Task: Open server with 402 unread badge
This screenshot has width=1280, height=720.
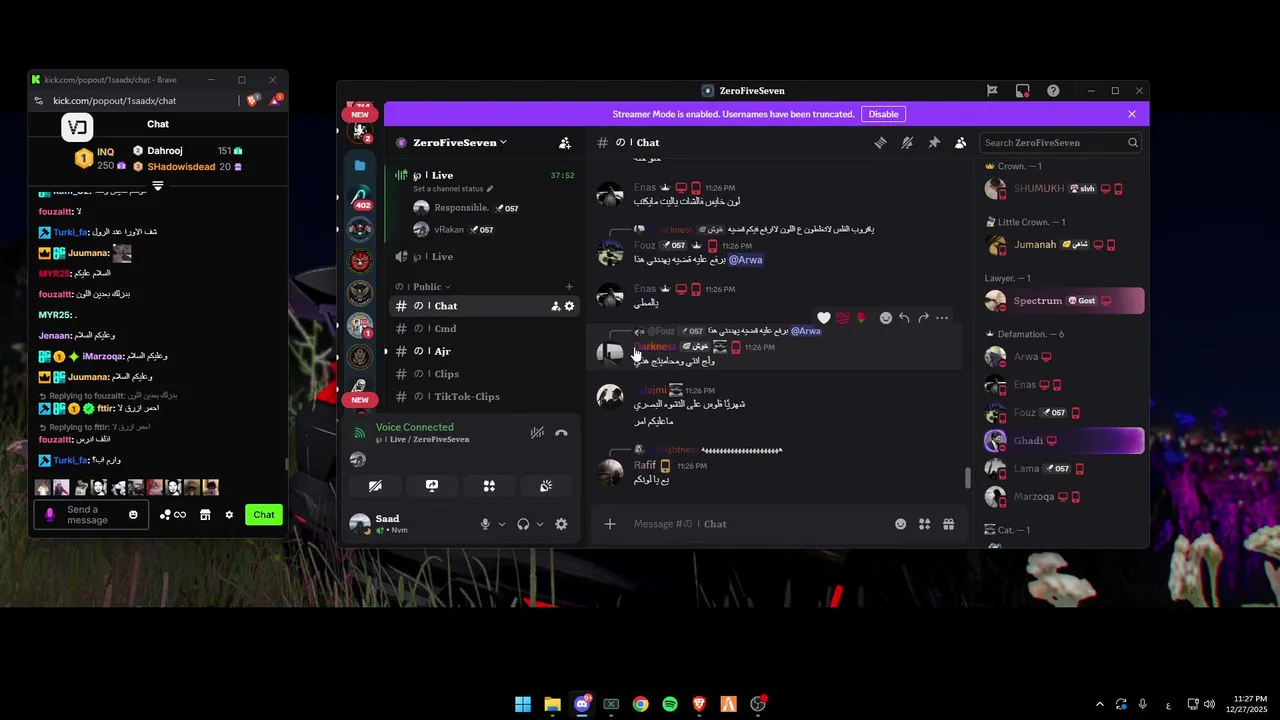Action: pos(360,198)
